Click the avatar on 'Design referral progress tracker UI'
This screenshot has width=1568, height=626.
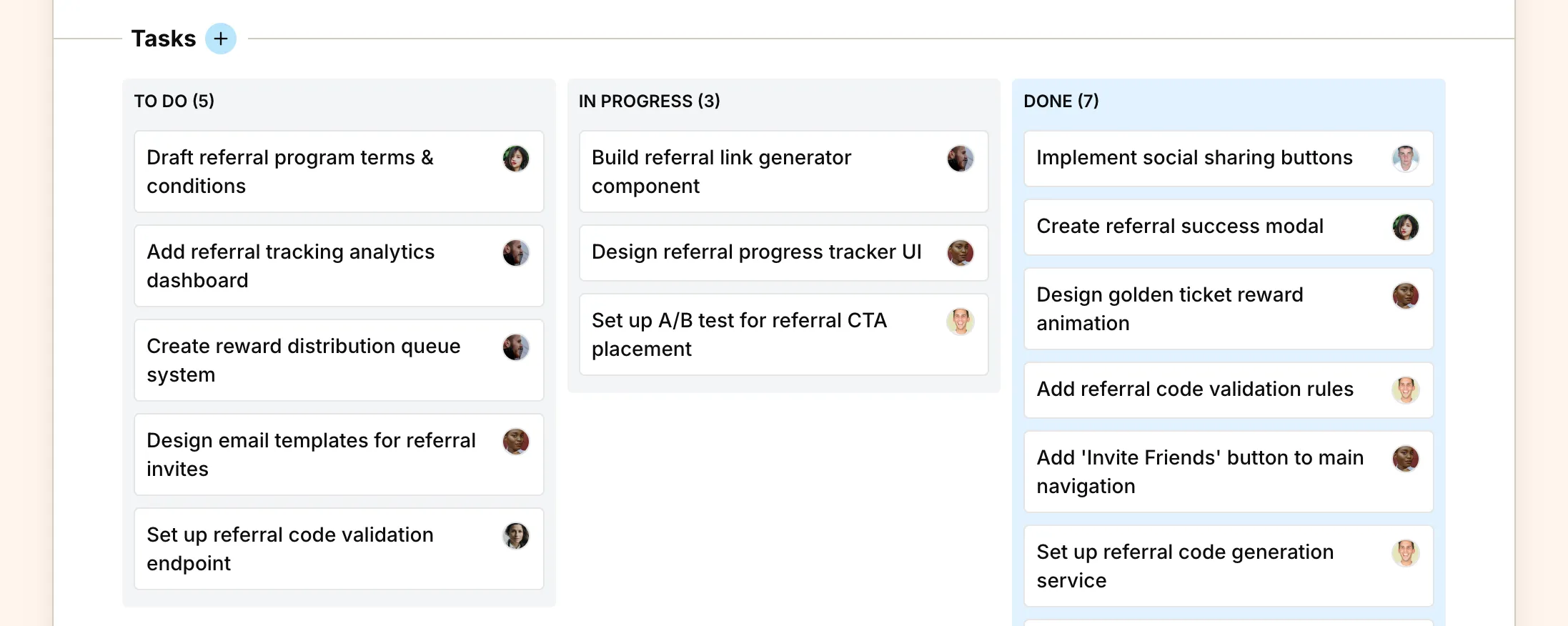pyautogui.click(x=961, y=253)
